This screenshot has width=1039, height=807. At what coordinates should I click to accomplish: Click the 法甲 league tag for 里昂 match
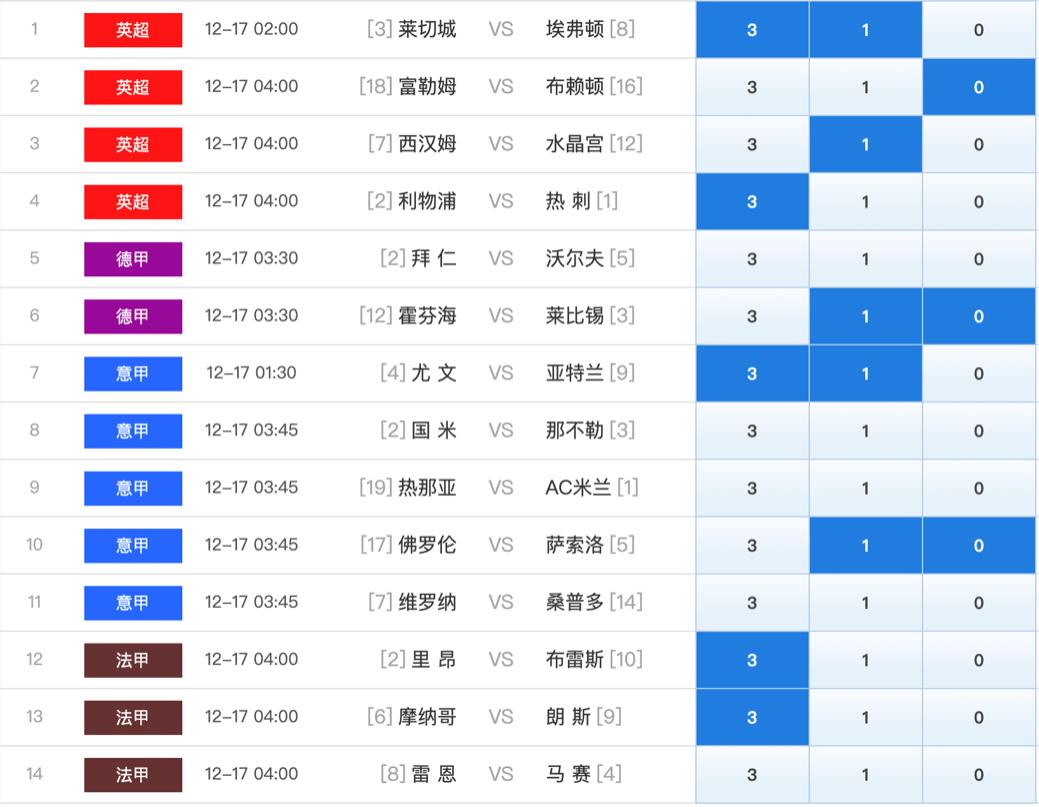[133, 660]
